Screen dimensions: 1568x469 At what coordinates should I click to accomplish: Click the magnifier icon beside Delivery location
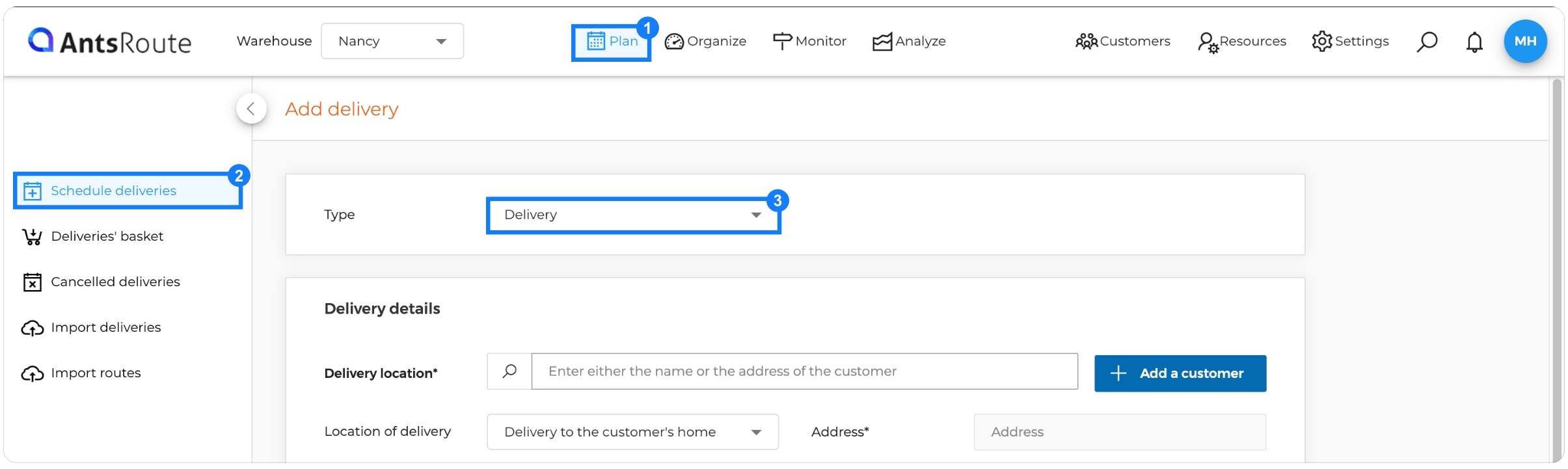509,371
